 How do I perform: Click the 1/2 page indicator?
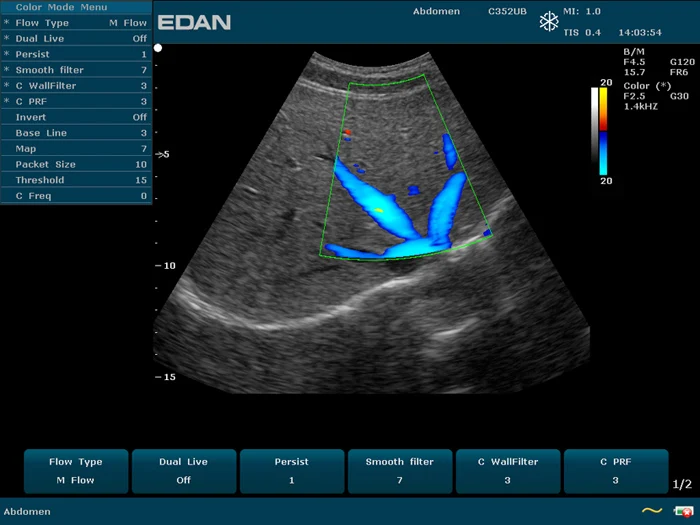coord(681,484)
